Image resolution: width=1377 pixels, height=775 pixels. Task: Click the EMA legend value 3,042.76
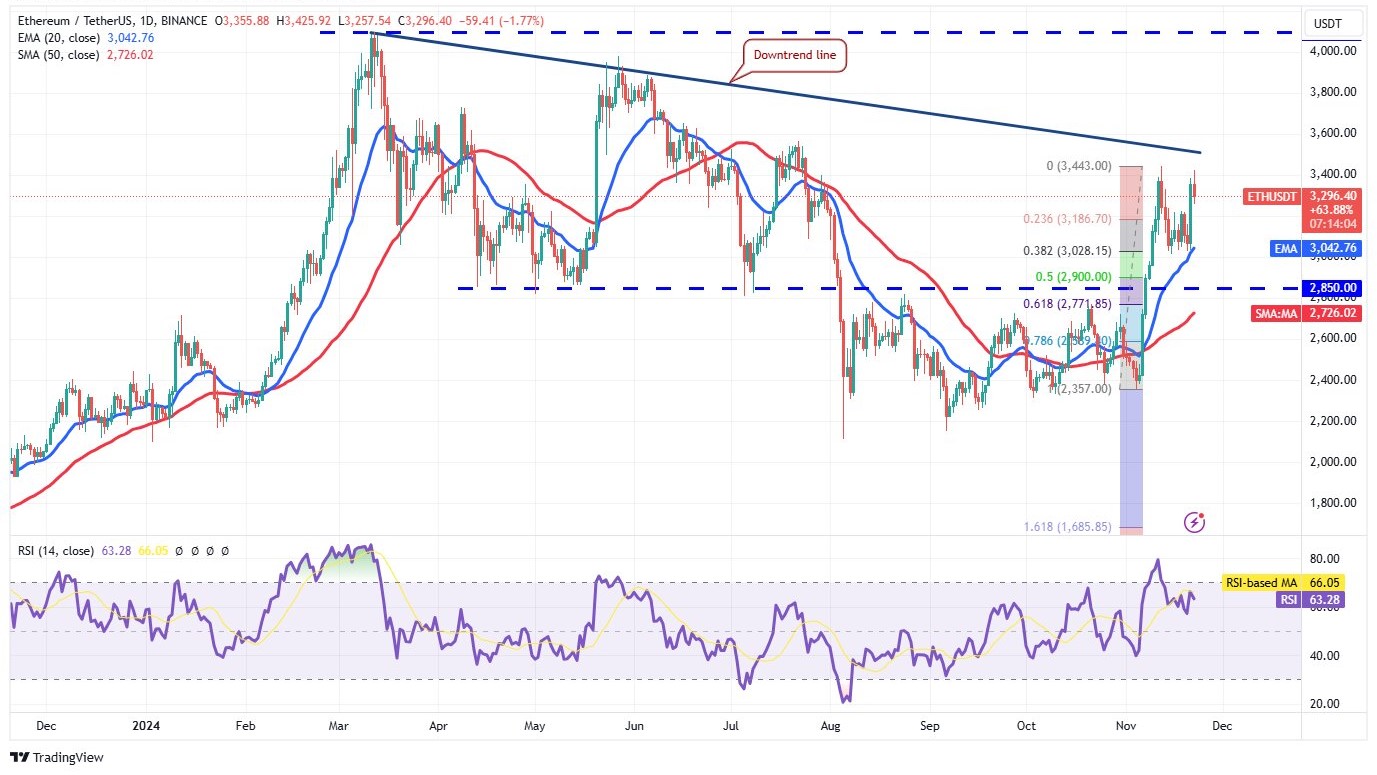[130, 38]
